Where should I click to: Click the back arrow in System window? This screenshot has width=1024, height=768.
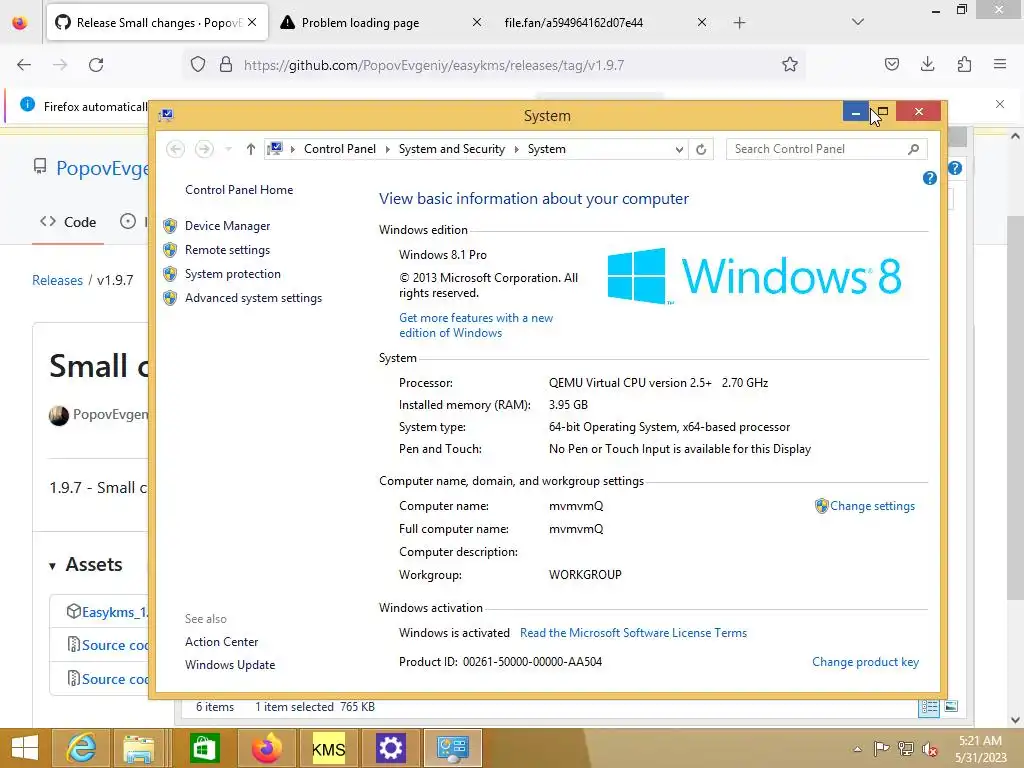pyautogui.click(x=175, y=150)
